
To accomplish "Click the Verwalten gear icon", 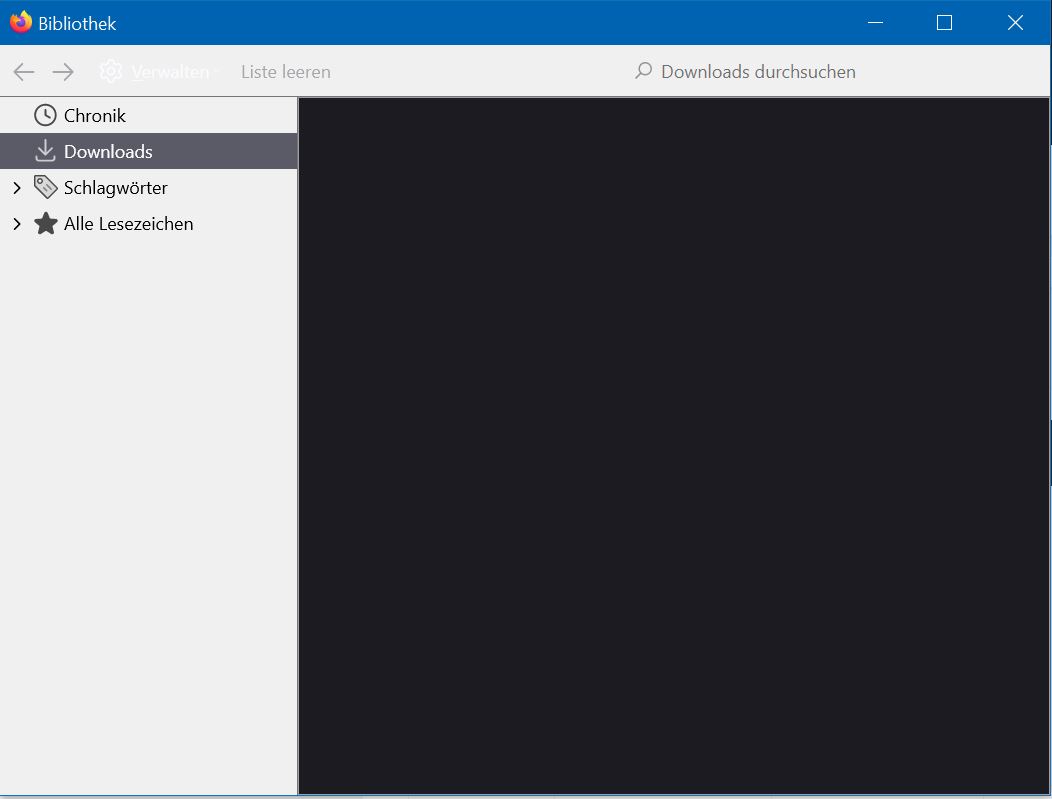I will [111, 71].
